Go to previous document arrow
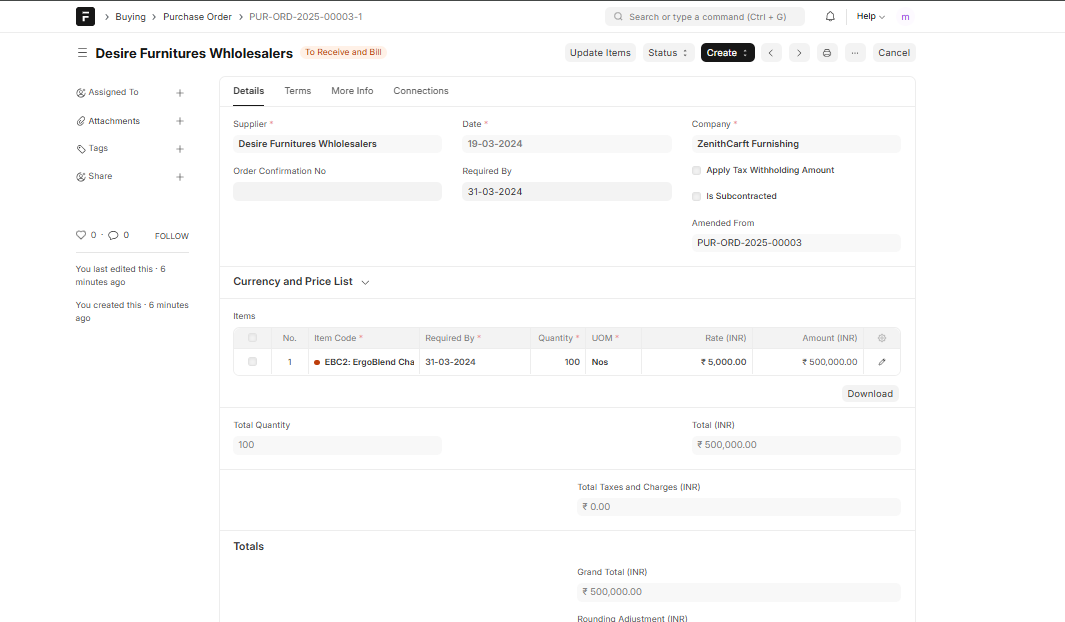 pyautogui.click(x=771, y=52)
